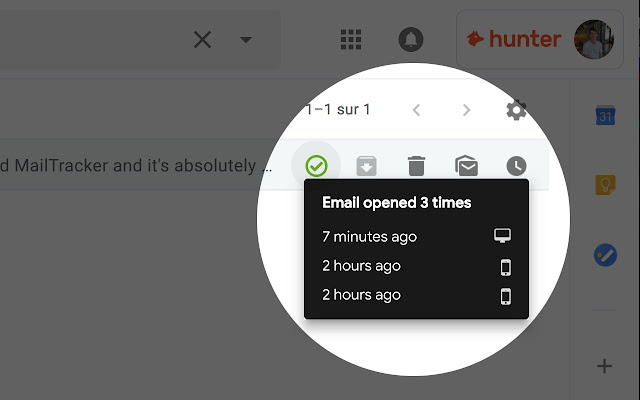Go to newer emails chevron
Image resolution: width=640 pixels, height=400 pixels.
point(416,110)
